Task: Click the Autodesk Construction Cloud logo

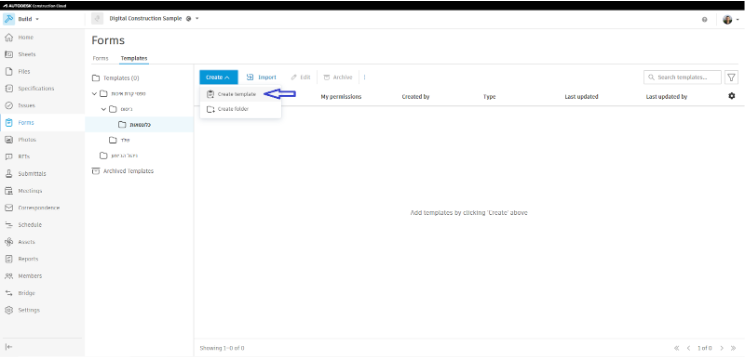Action: click(x=35, y=6)
